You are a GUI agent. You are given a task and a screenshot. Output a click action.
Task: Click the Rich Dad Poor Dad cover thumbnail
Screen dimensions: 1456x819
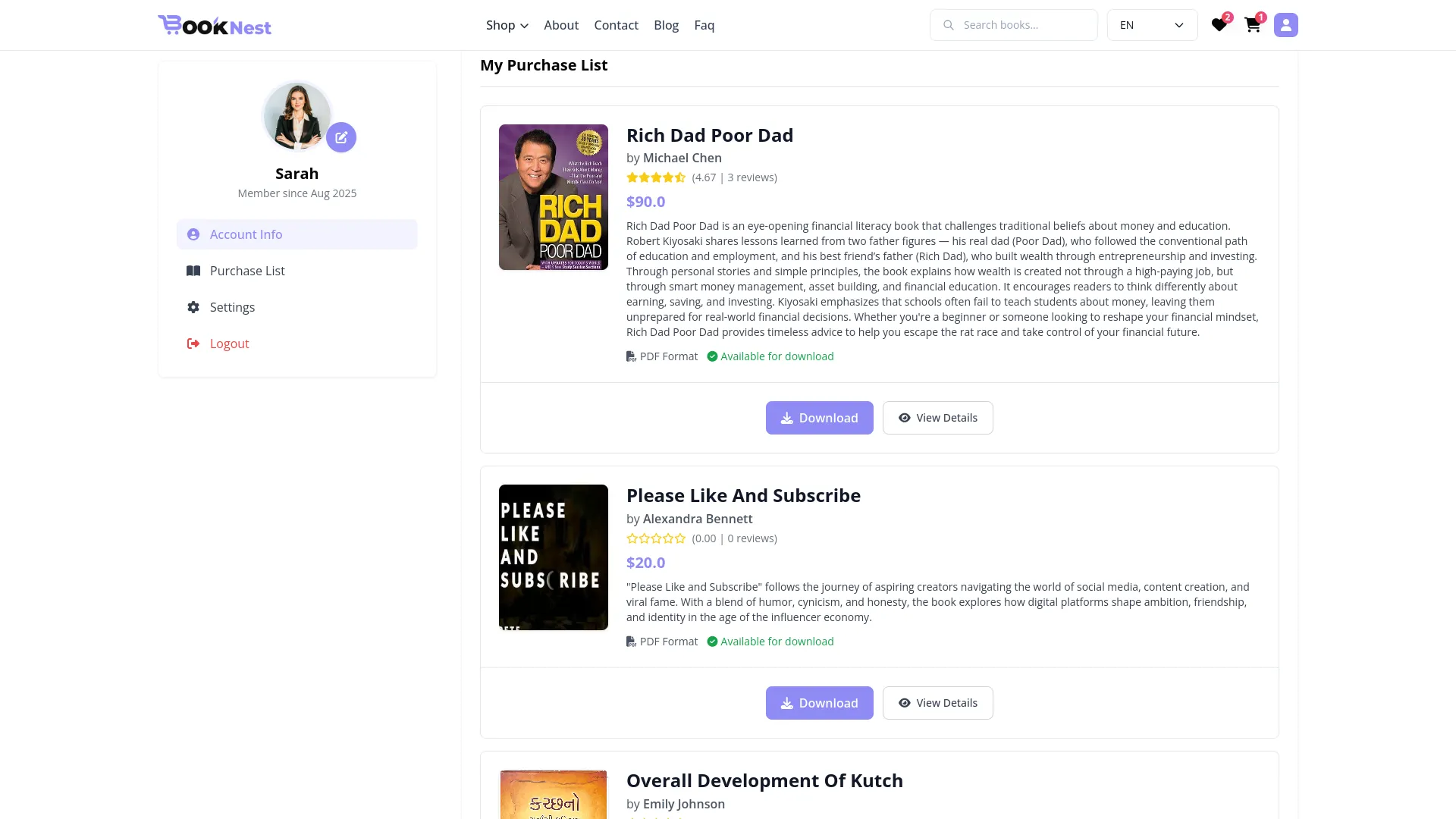pyautogui.click(x=554, y=197)
